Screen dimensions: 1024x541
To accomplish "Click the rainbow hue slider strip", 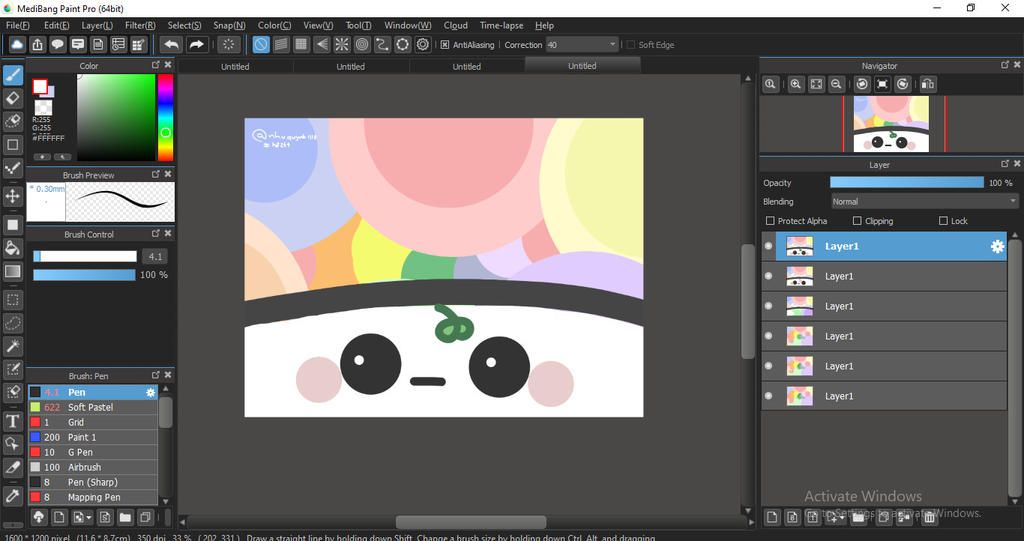I will 165,118.
